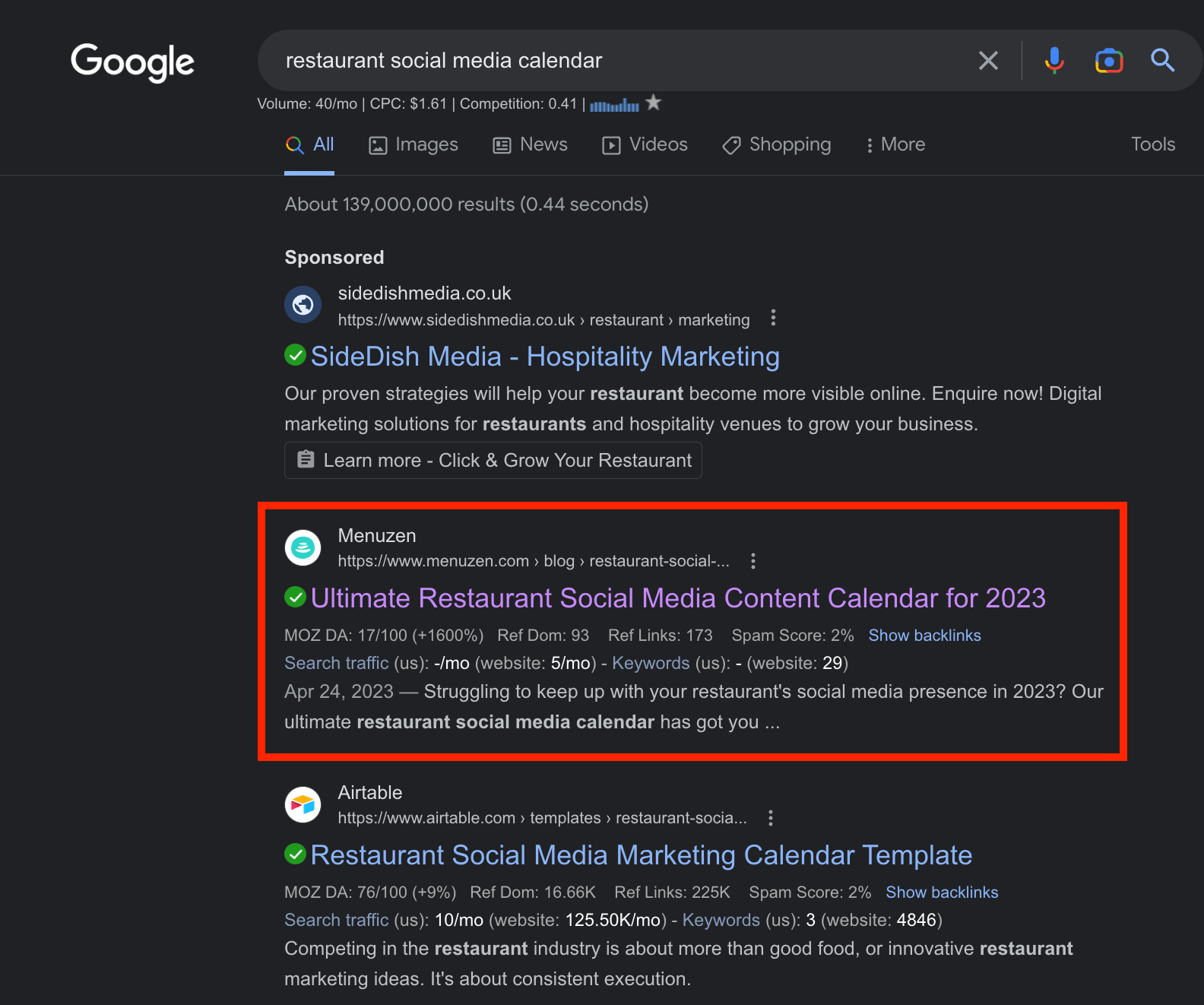The height and width of the screenshot is (1005, 1204).
Task: Expand the More search options menu
Action: pyautogui.click(x=895, y=144)
